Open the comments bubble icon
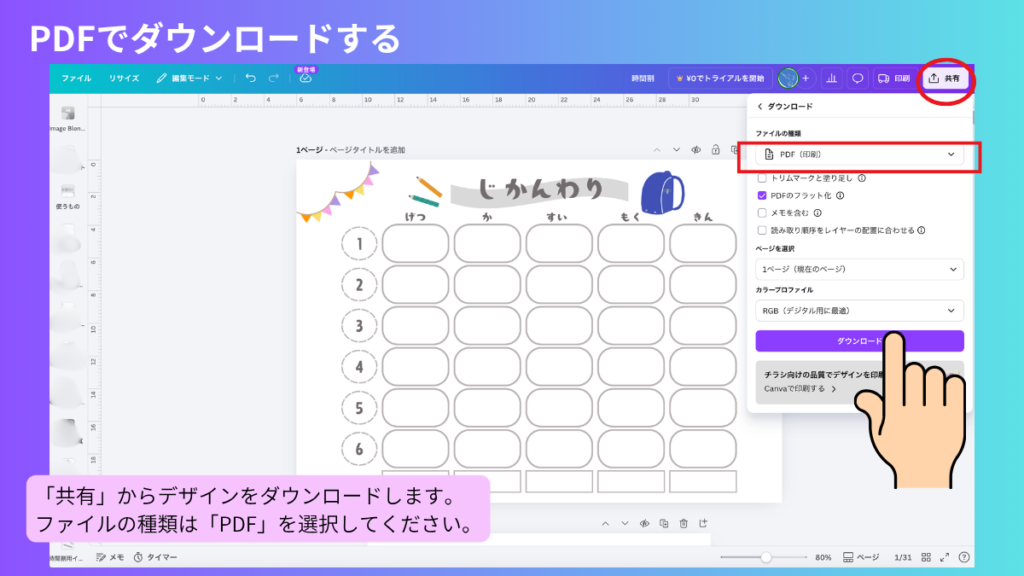1024x576 pixels. click(858, 78)
